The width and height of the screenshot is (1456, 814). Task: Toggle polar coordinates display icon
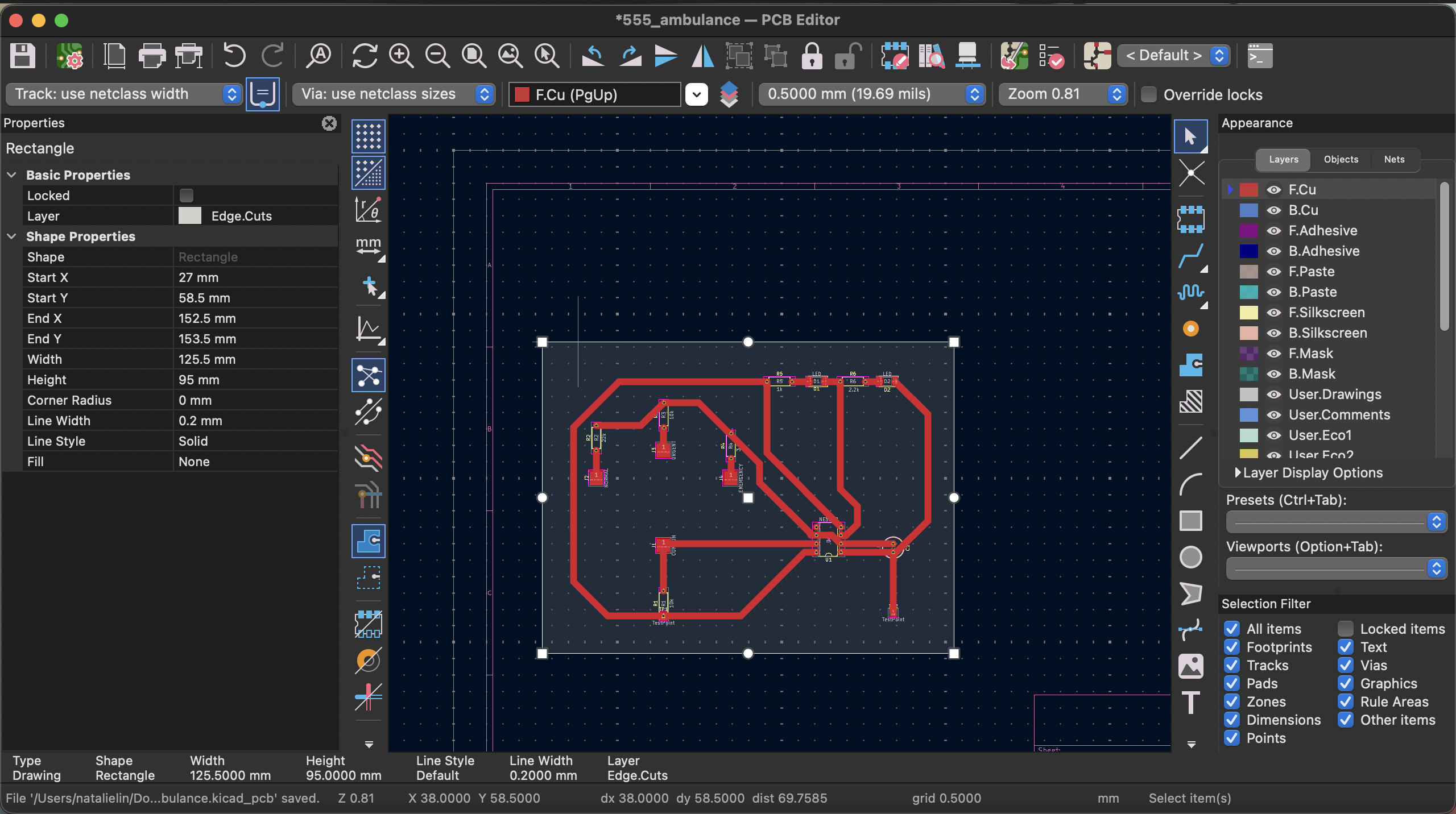(369, 209)
